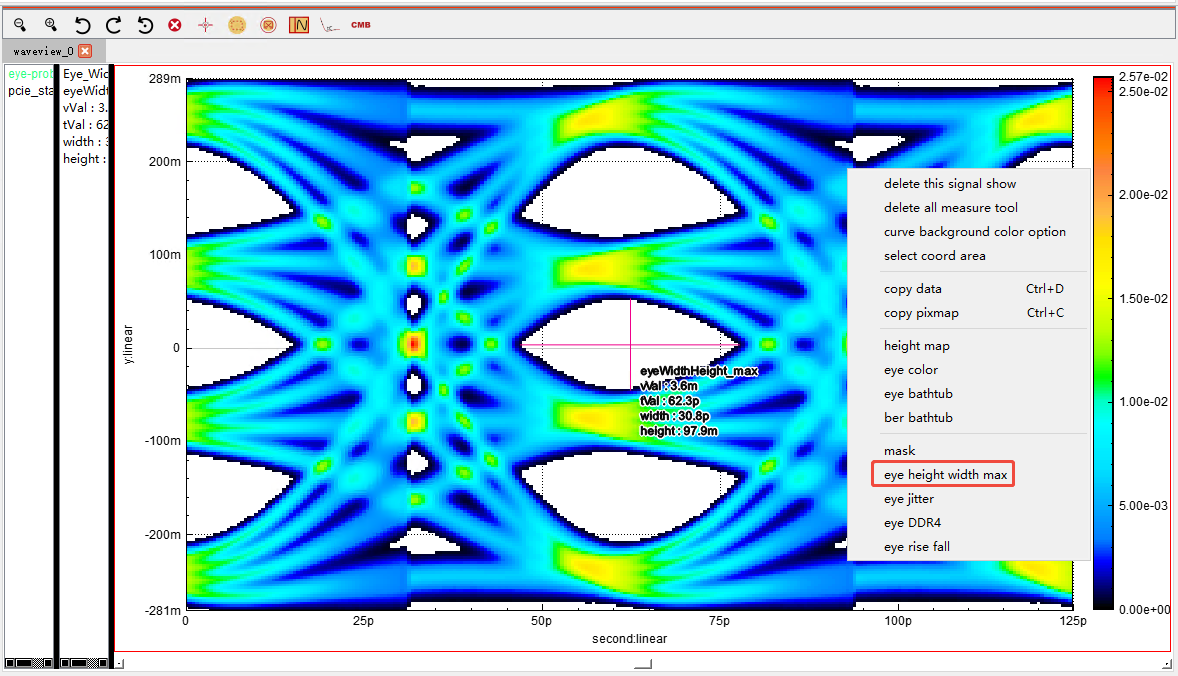Activate the red crosshair cursor tool

206,24
